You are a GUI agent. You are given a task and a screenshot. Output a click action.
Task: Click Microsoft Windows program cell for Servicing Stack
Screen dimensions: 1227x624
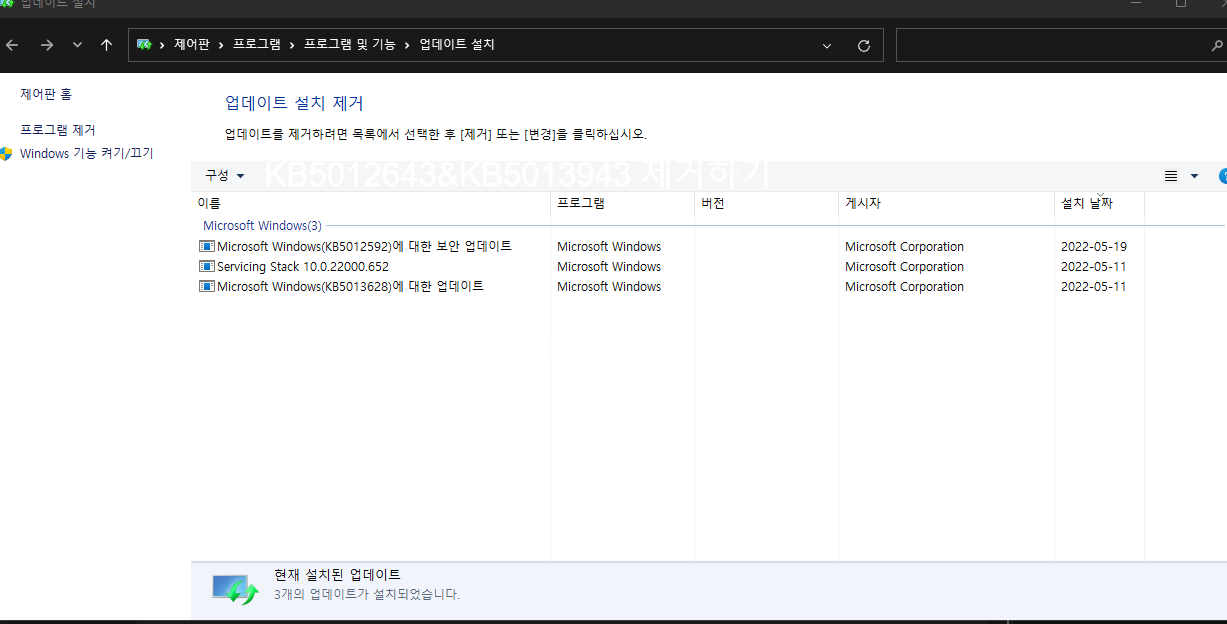click(x=609, y=266)
